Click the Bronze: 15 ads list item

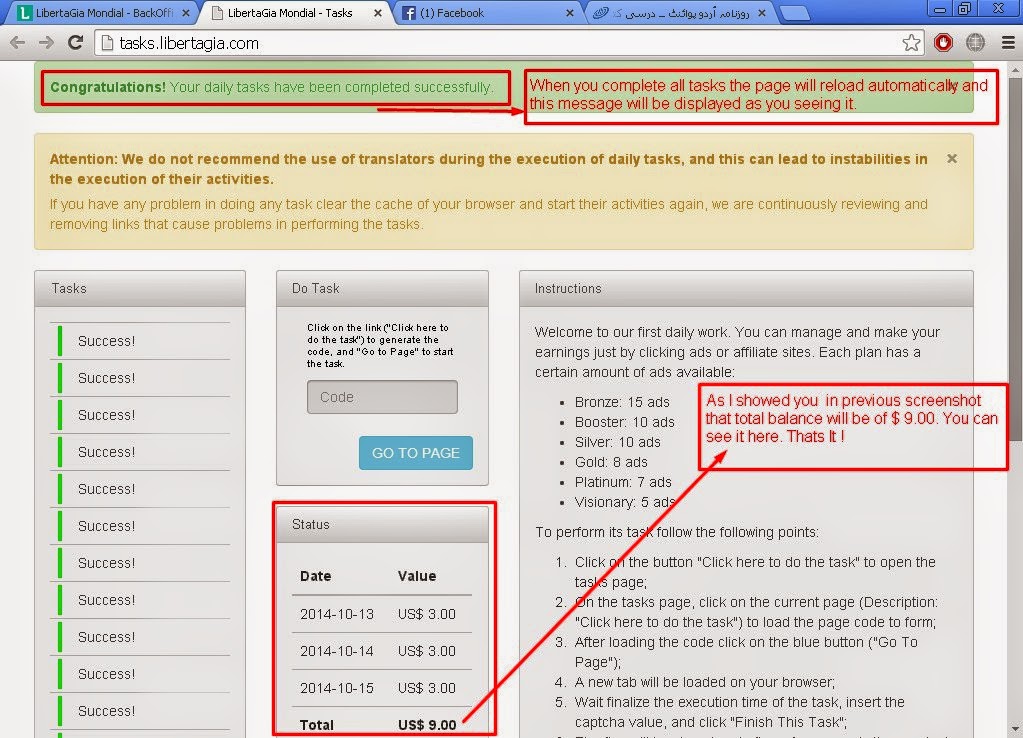622,402
